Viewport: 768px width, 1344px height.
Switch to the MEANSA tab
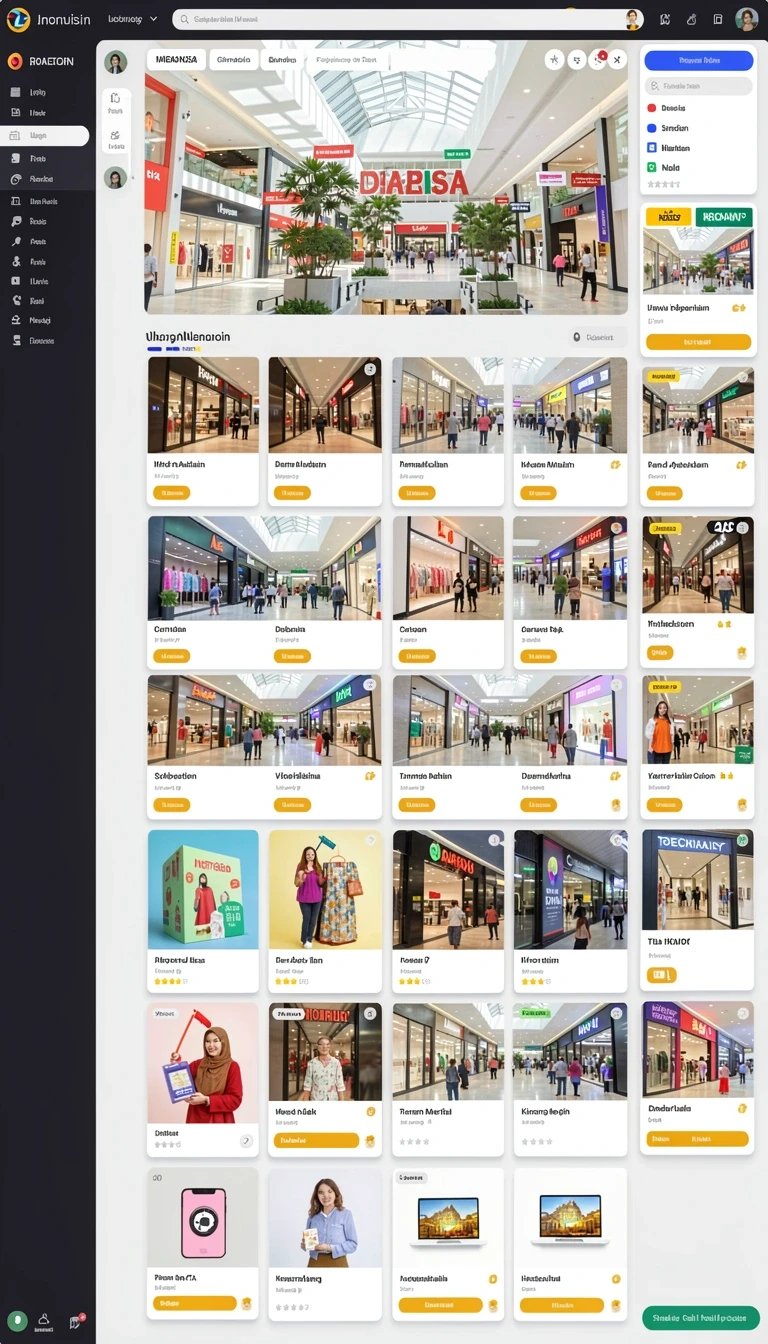[176, 59]
